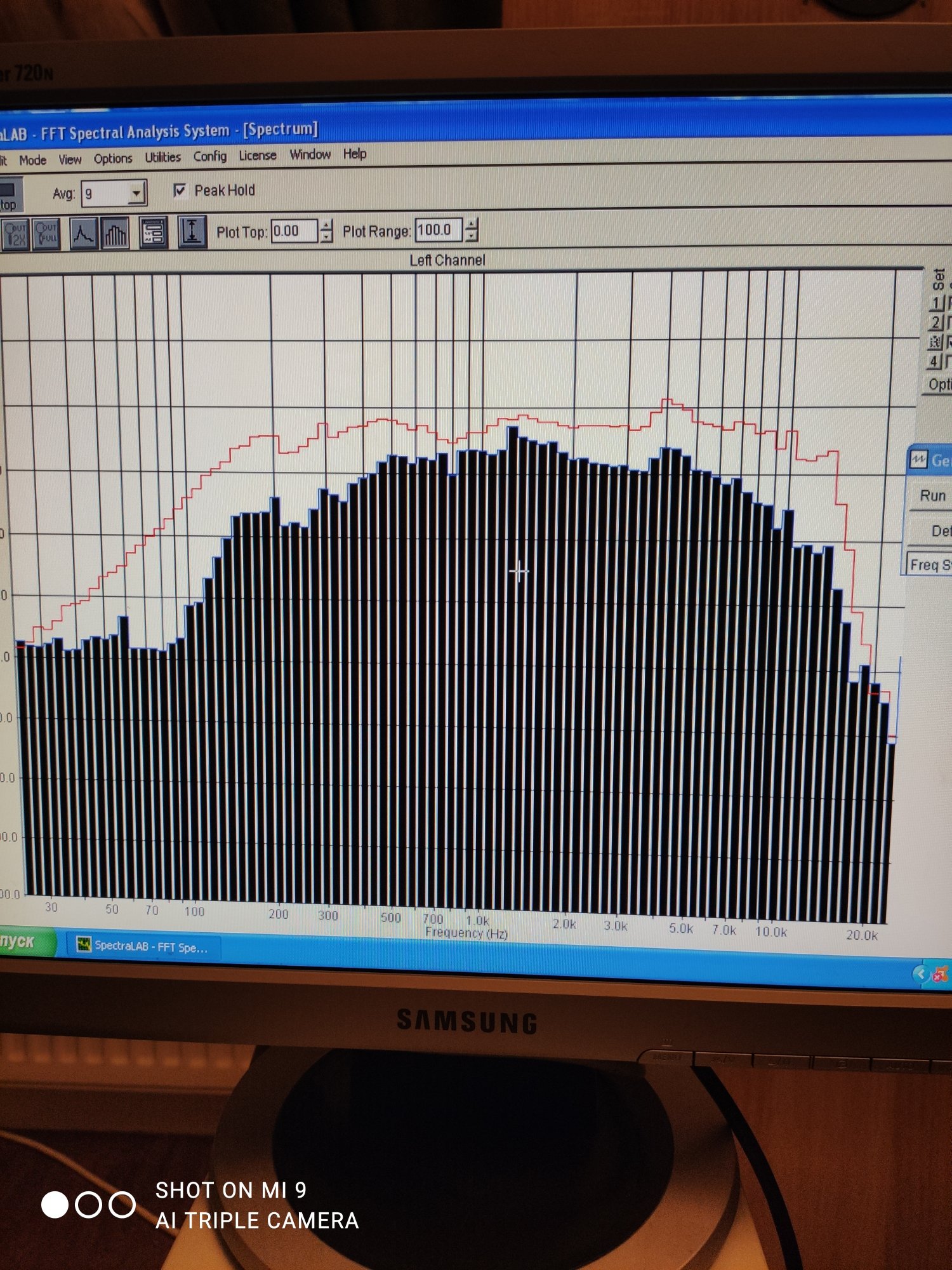952x1270 pixels.
Task: Open the Mode menu
Action: (x=32, y=160)
